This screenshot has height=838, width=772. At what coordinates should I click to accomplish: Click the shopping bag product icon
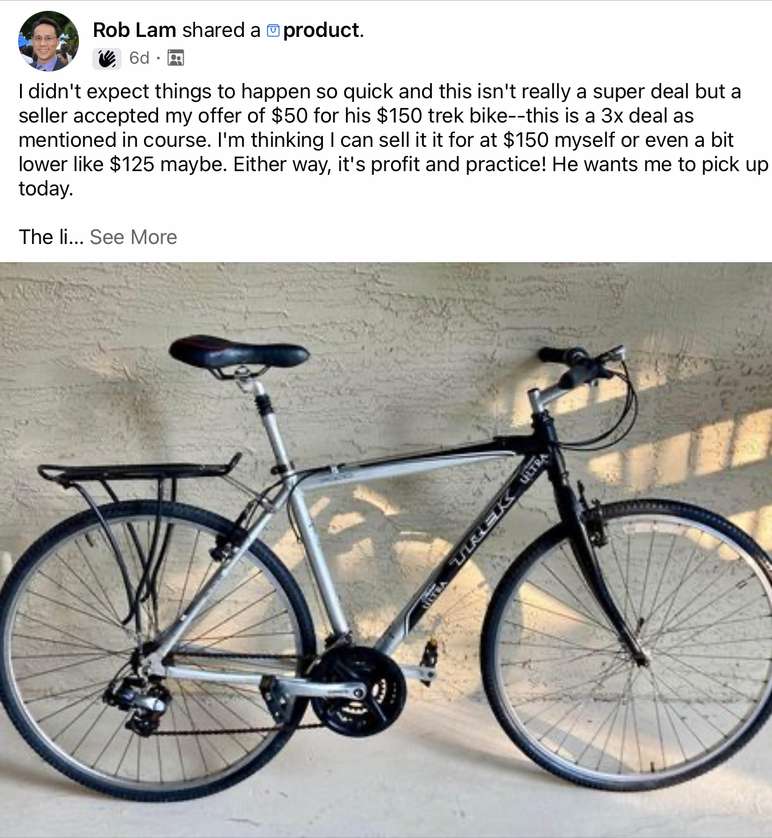pyautogui.click(x=273, y=31)
